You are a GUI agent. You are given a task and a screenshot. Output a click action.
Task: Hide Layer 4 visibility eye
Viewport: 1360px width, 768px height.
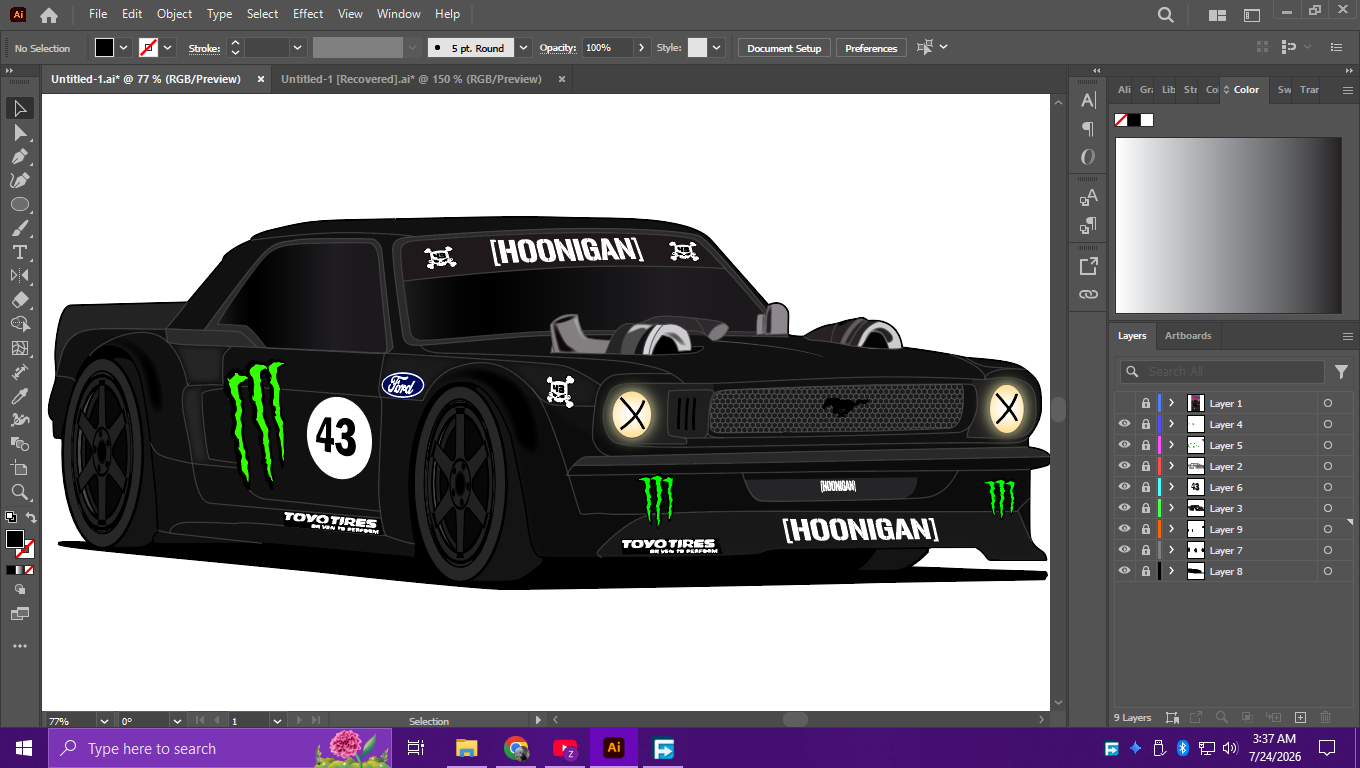(x=1124, y=424)
